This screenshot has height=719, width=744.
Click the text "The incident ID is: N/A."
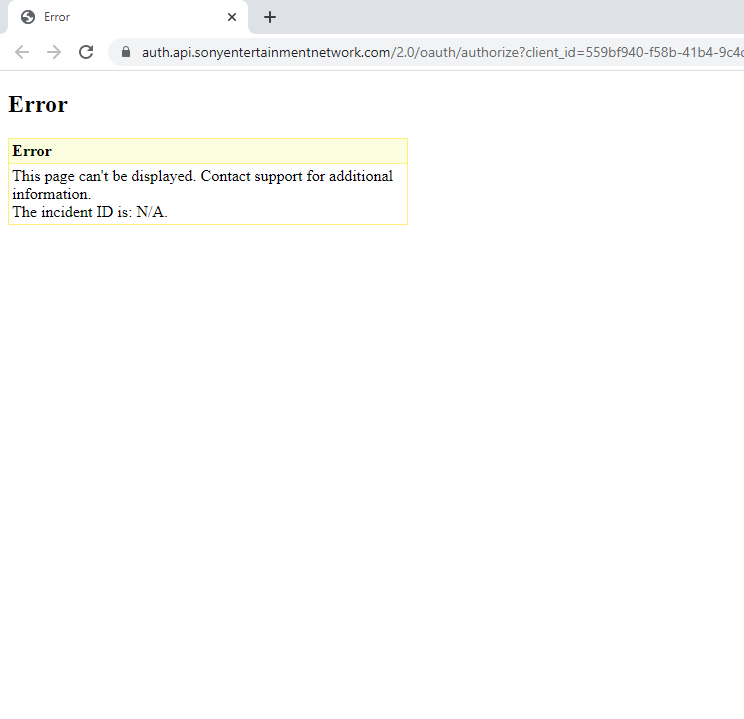pos(90,212)
